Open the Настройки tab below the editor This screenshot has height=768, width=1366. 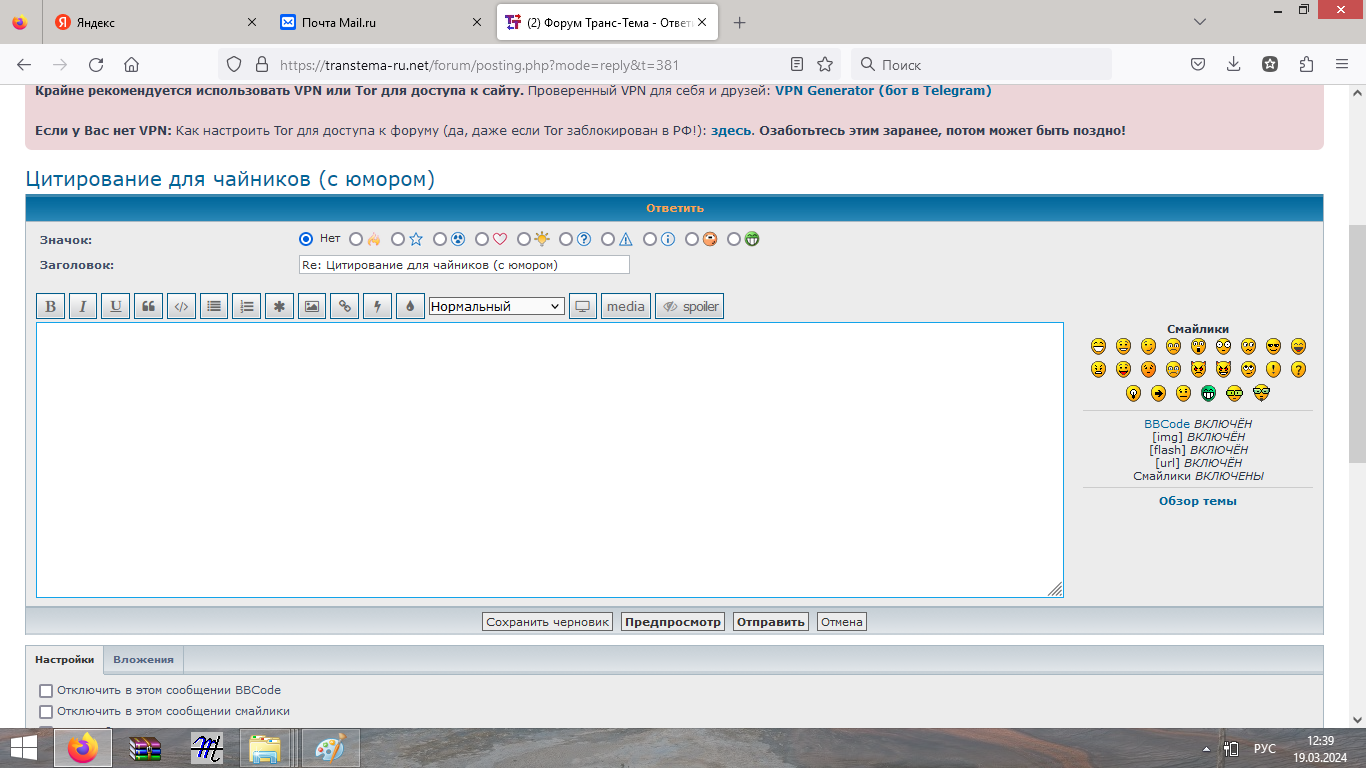tap(65, 659)
